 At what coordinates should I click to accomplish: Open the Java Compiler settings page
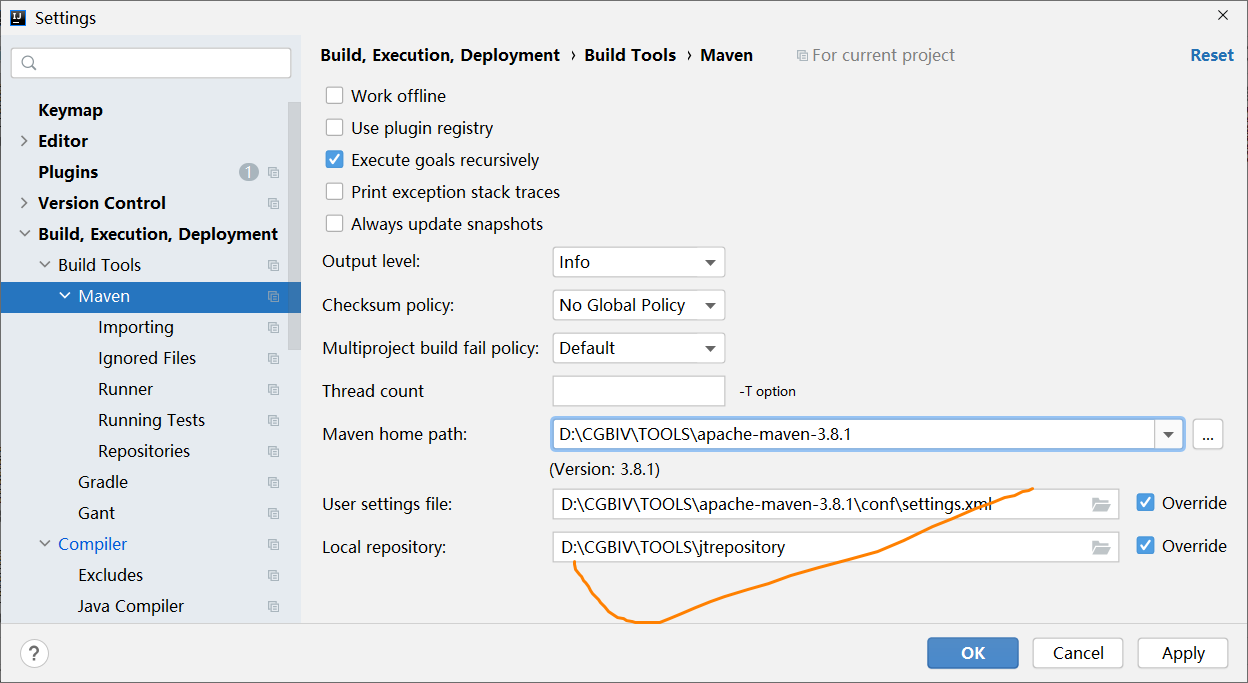[131, 606]
